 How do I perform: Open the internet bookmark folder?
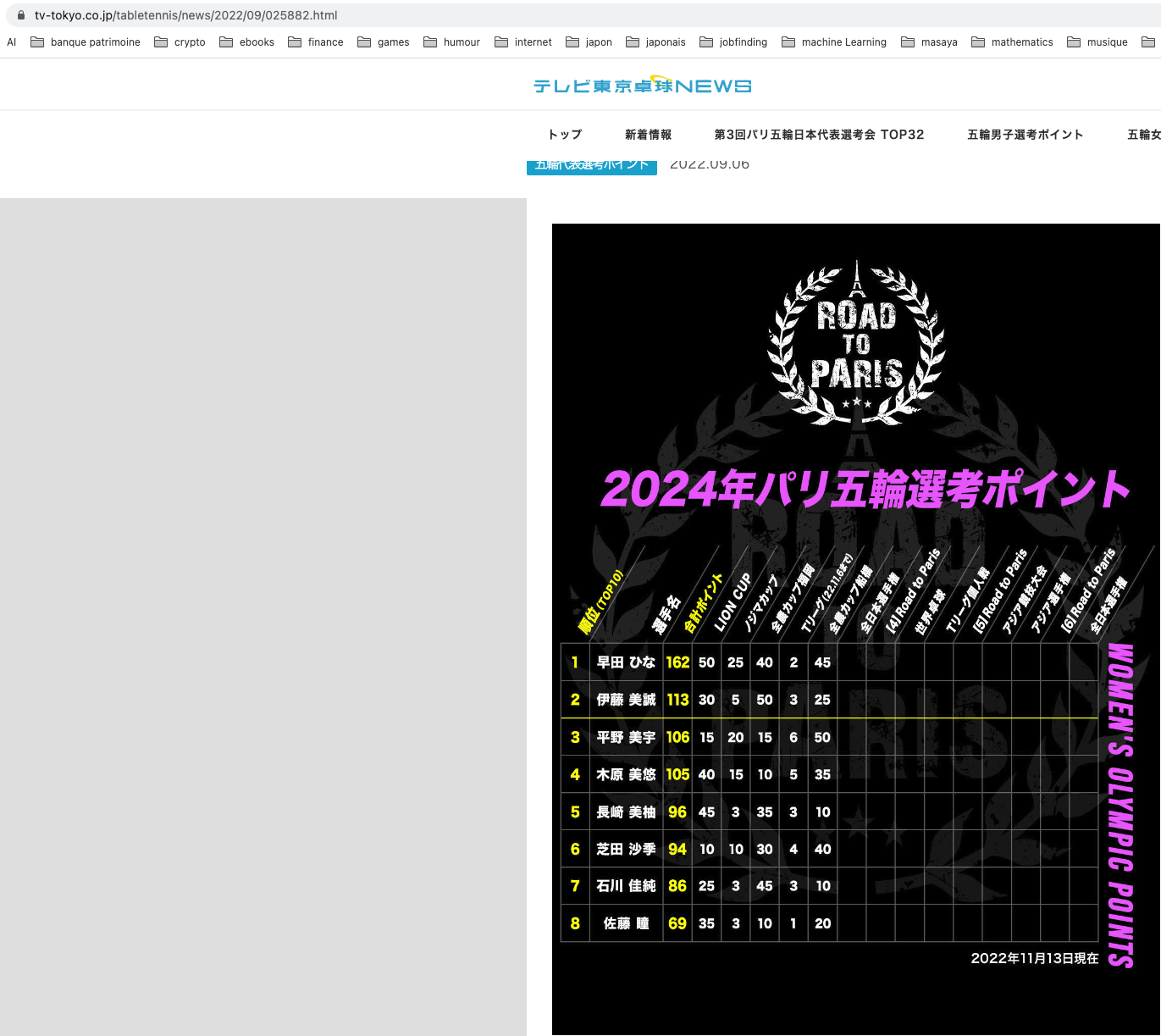coord(522,42)
